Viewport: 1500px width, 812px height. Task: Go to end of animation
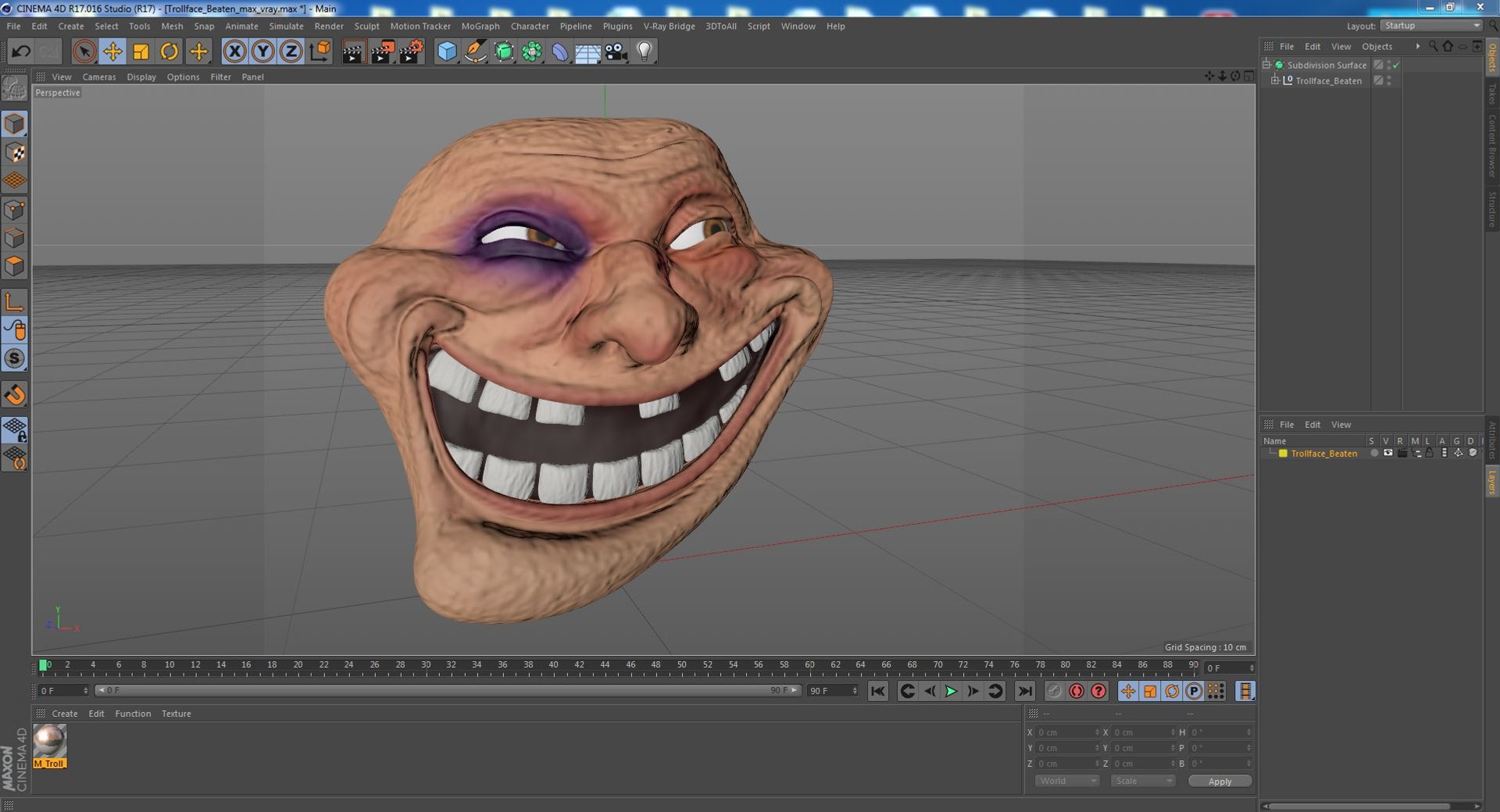(1025, 691)
